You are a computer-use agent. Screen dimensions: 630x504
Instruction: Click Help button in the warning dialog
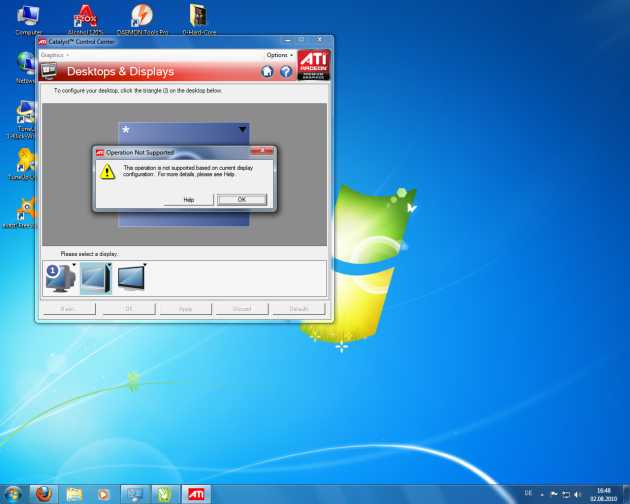click(x=189, y=199)
